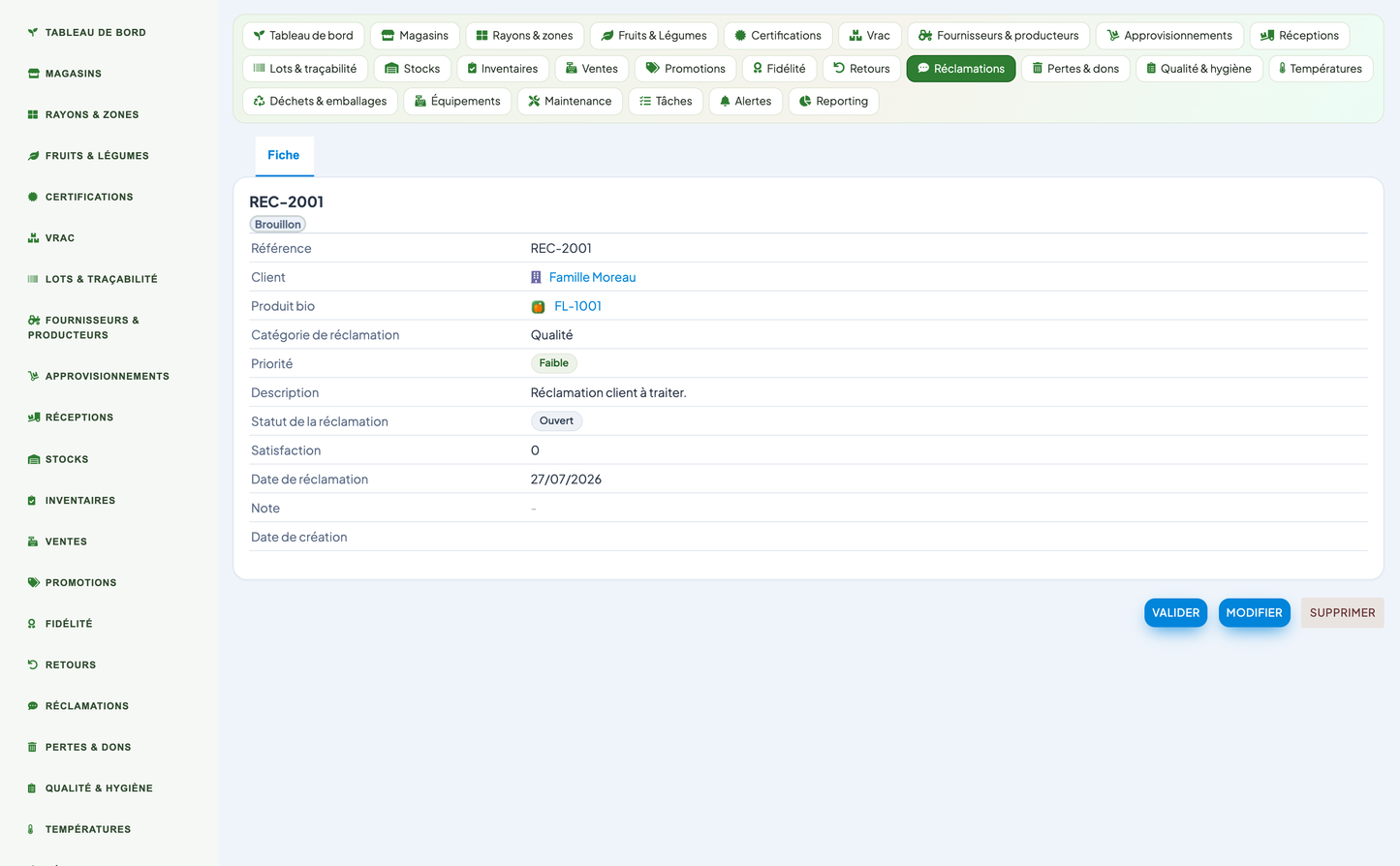Select Stocks in top navigation
The height and width of the screenshot is (866, 1400).
click(x=413, y=69)
